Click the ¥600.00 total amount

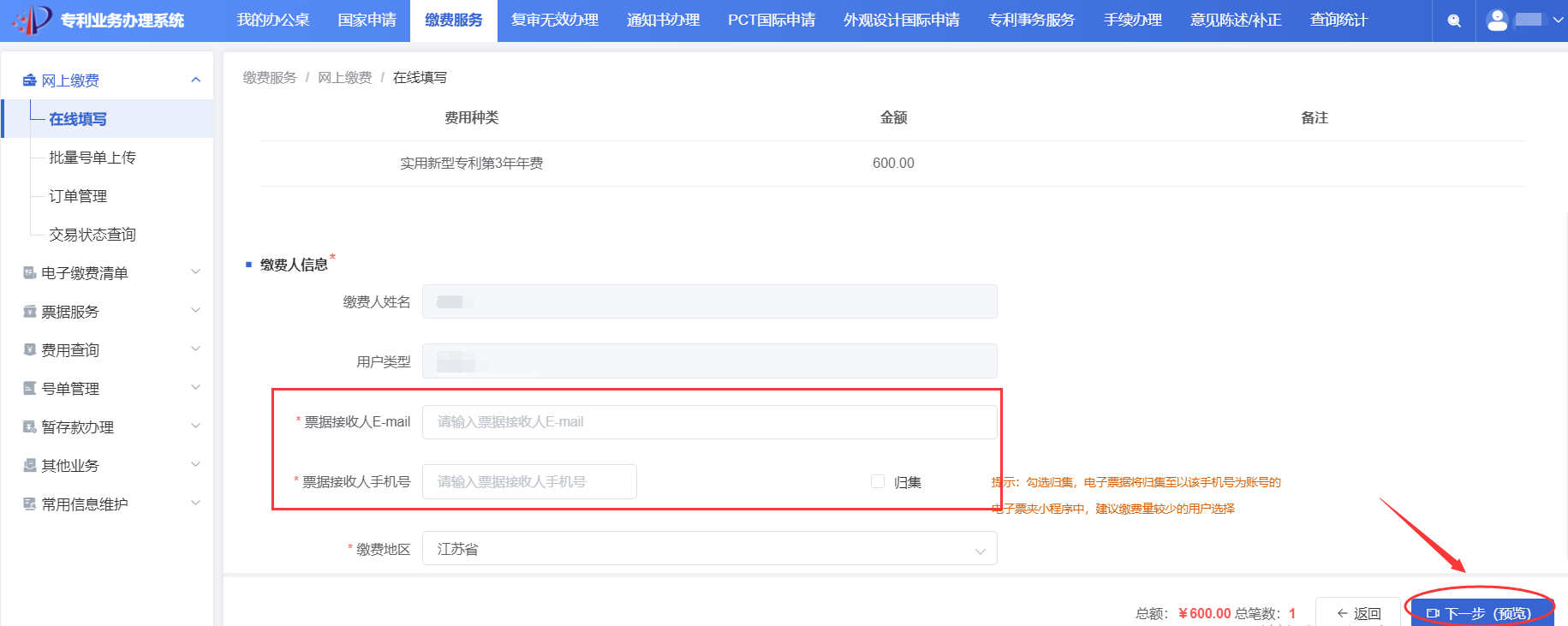point(1204,613)
